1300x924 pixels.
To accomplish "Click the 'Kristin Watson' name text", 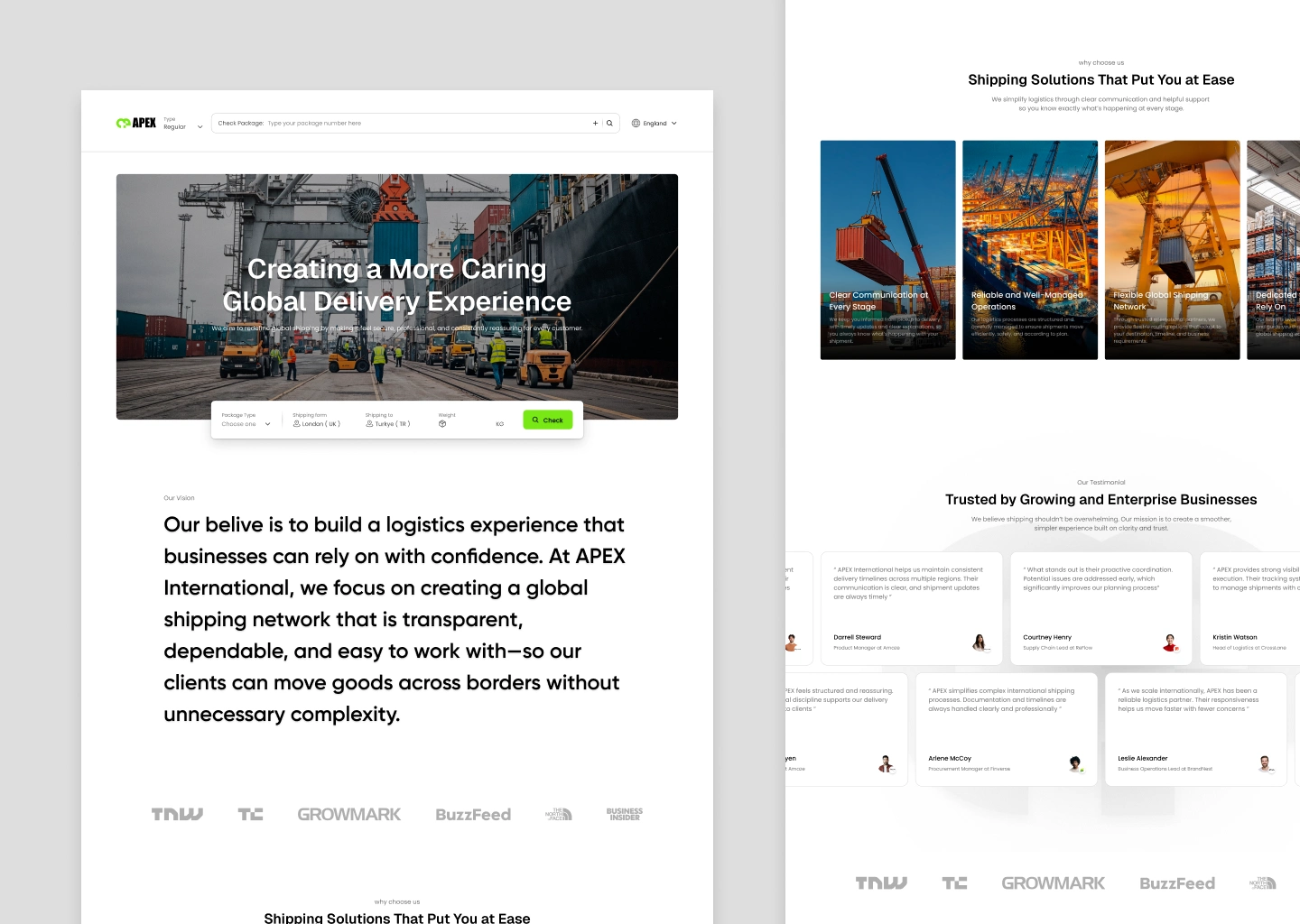I will (1235, 637).
